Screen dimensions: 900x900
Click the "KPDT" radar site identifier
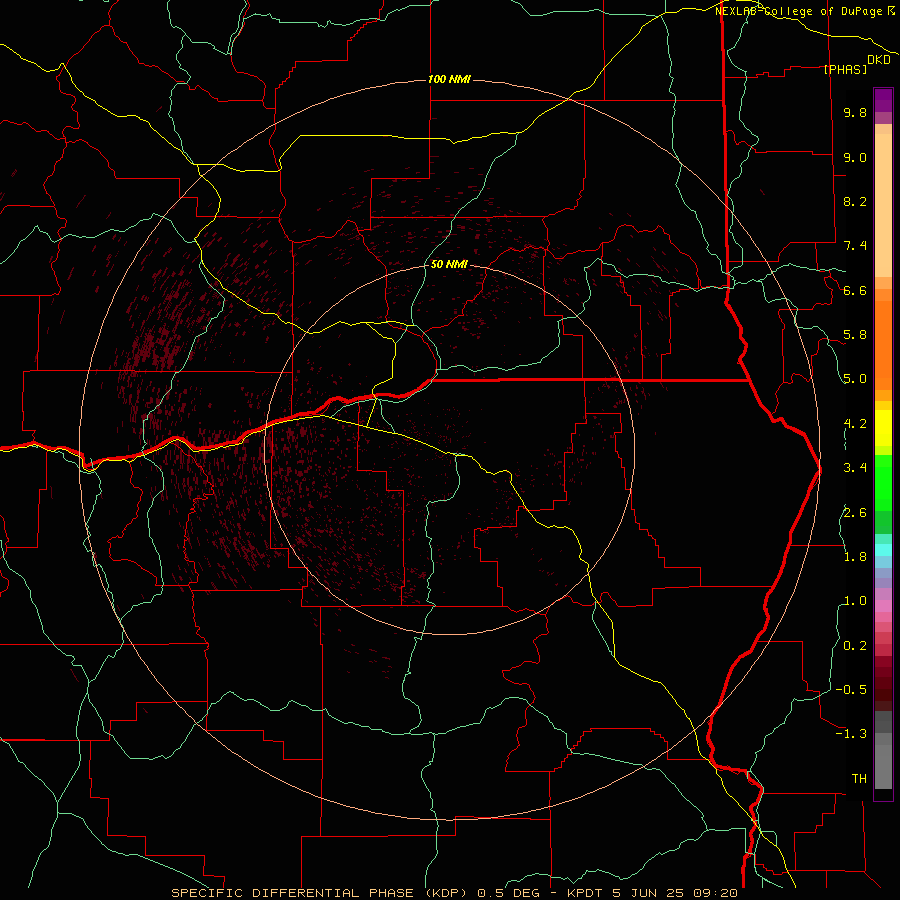[587, 893]
